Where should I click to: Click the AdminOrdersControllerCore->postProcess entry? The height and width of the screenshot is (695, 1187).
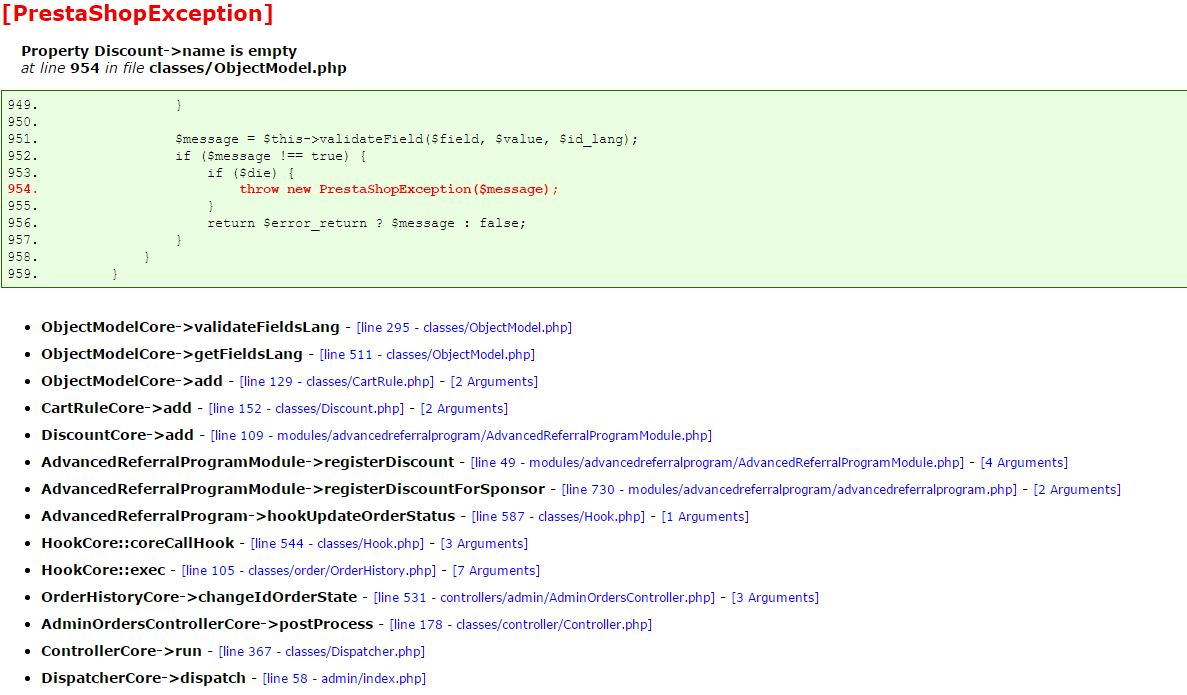[207, 625]
